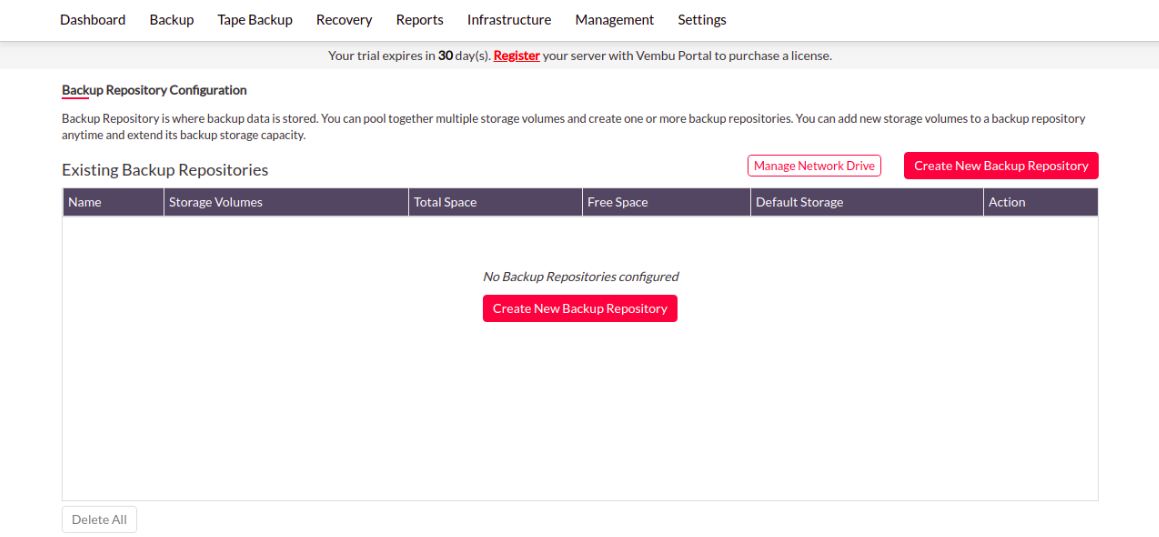Click the Free Space column header

[x=666, y=202]
